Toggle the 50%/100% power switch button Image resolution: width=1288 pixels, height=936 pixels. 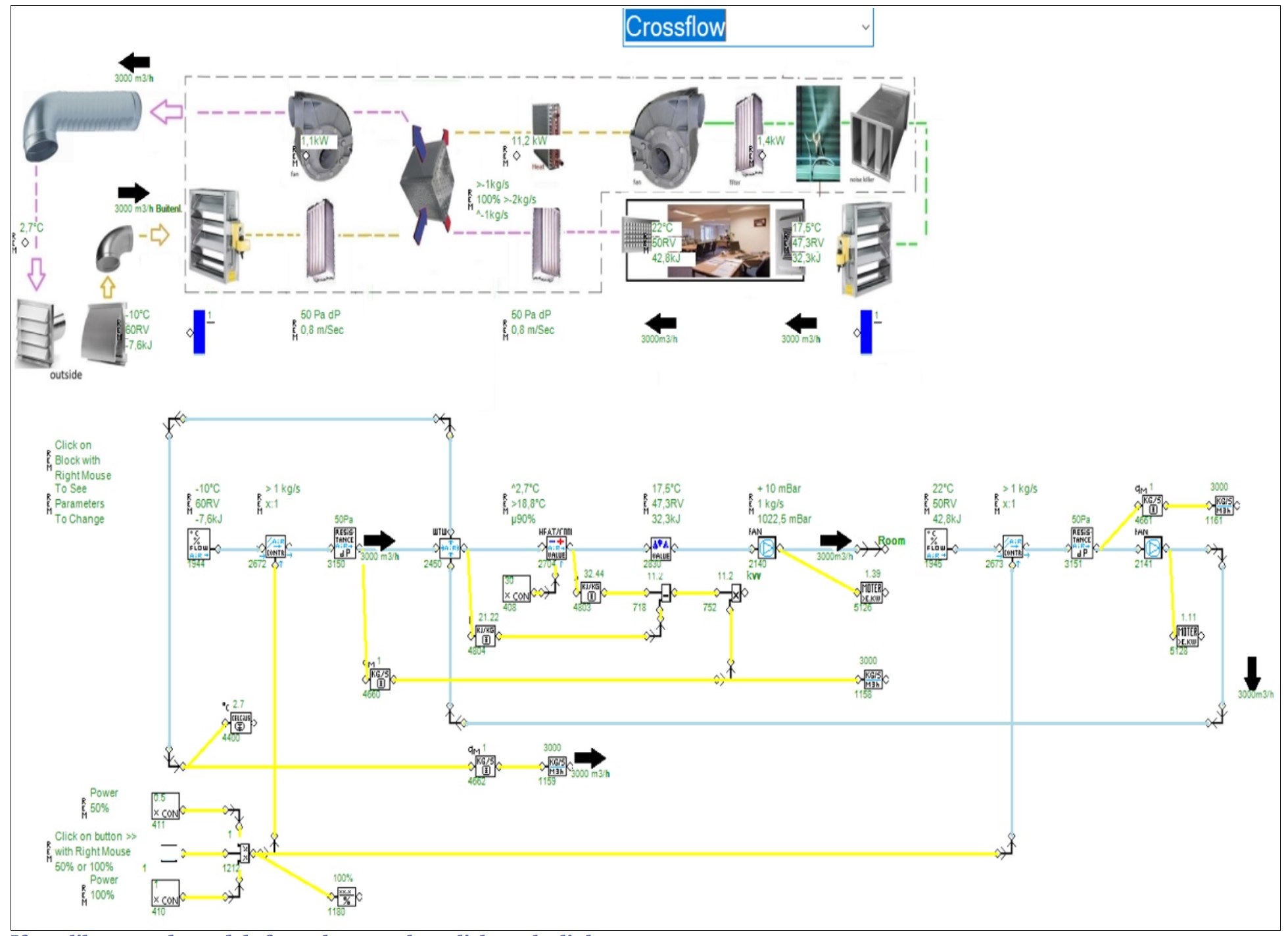click(x=169, y=852)
